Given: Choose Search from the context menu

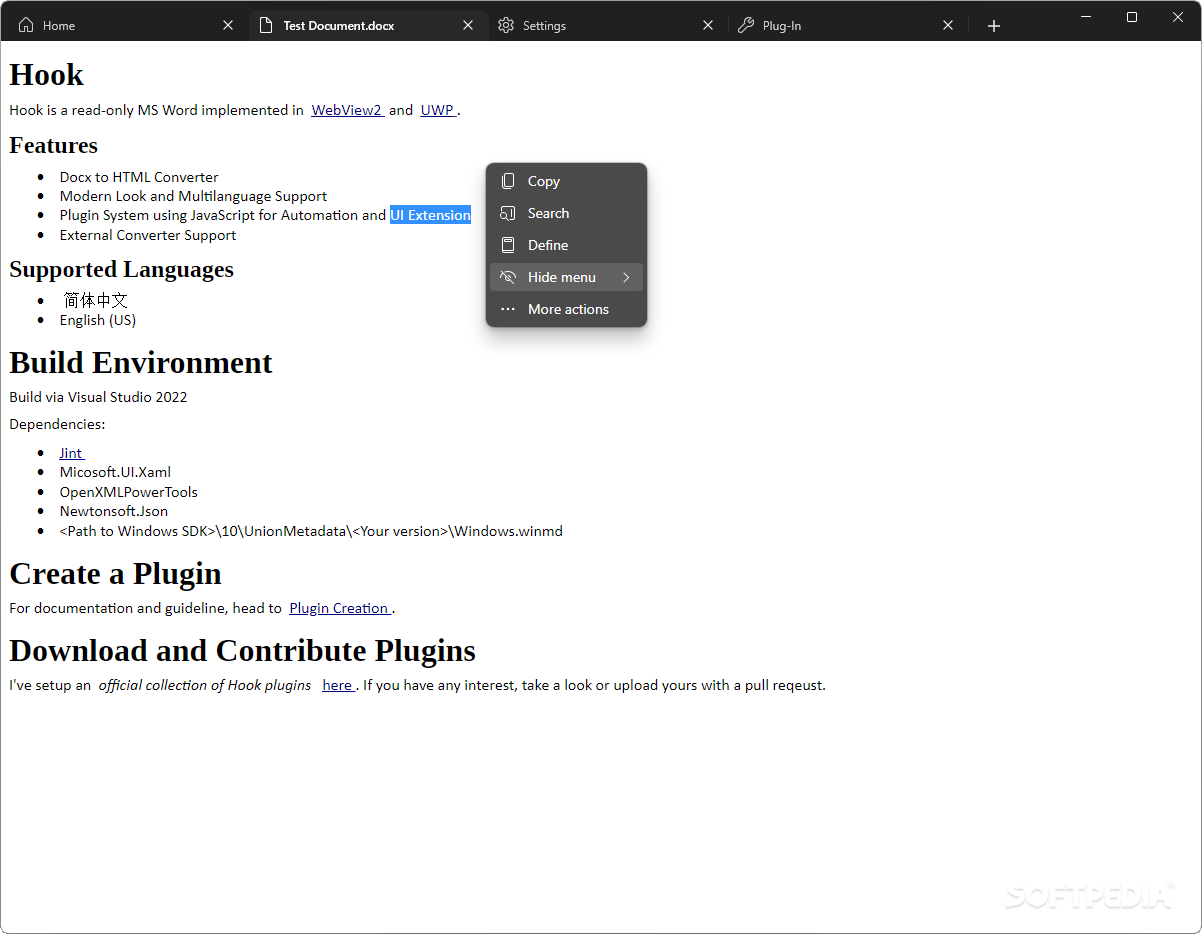Looking at the screenshot, I should 566,213.
